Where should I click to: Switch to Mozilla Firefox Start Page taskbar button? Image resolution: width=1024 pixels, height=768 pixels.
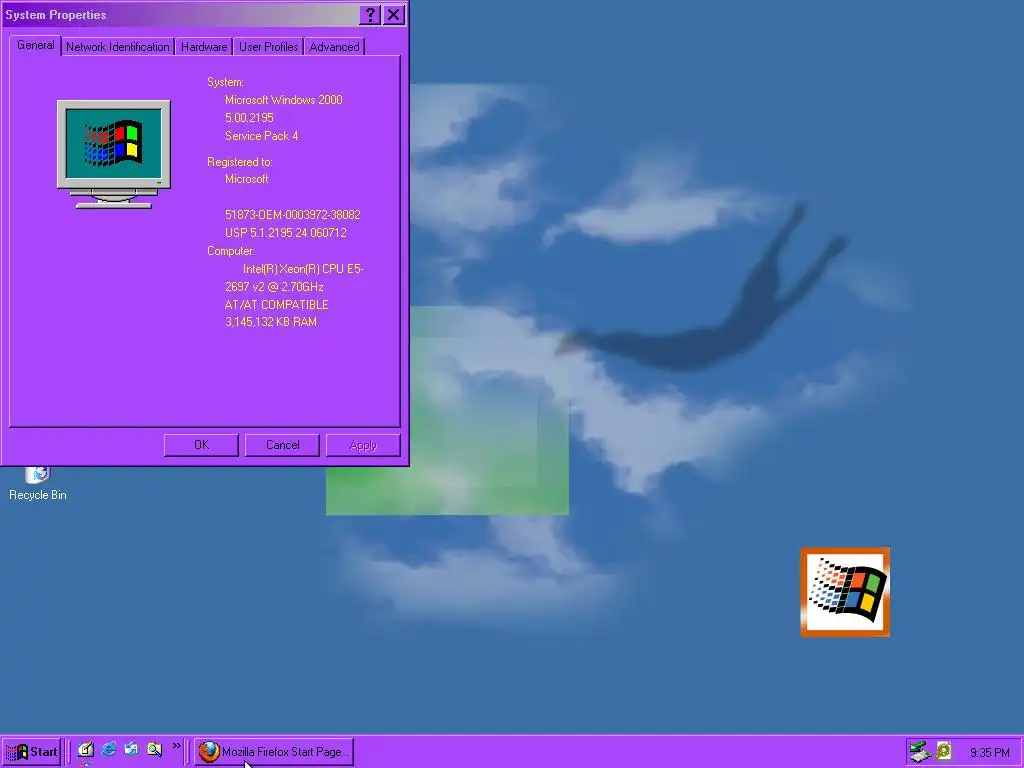pos(274,752)
